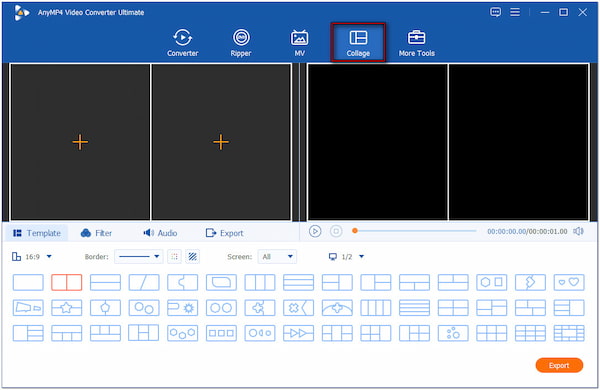Select the three horizontal rows template
This screenshot has width=600, height=390.
click(x=298, y=282)
